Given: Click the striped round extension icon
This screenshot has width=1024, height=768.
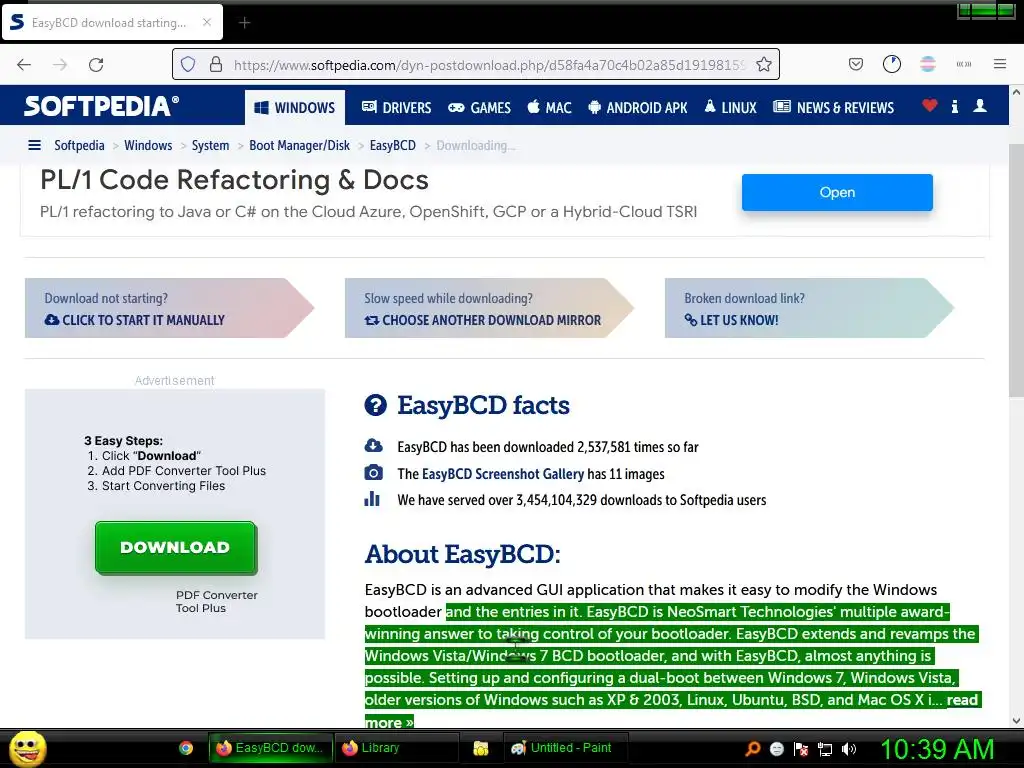Looking at the screenshot, I should (927, 64).
